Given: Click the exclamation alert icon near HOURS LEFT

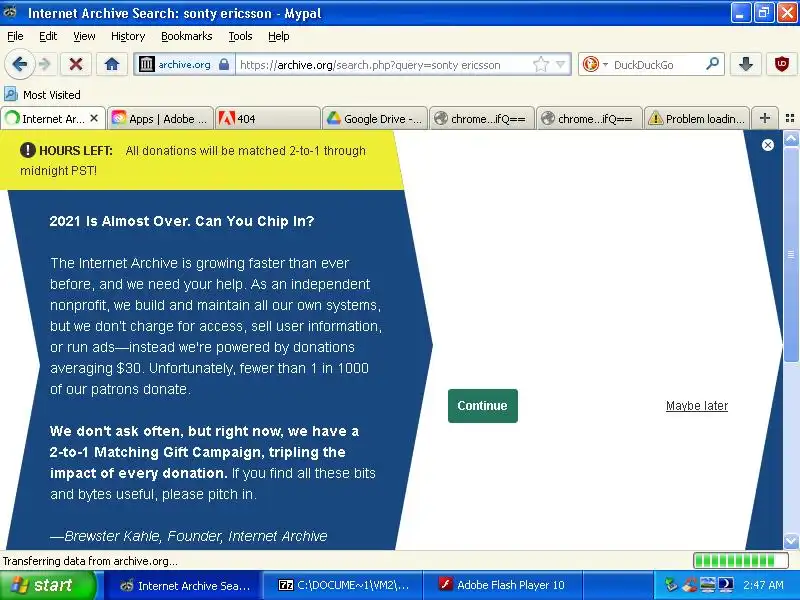Looking at the screenshot, I should (28, 150).
